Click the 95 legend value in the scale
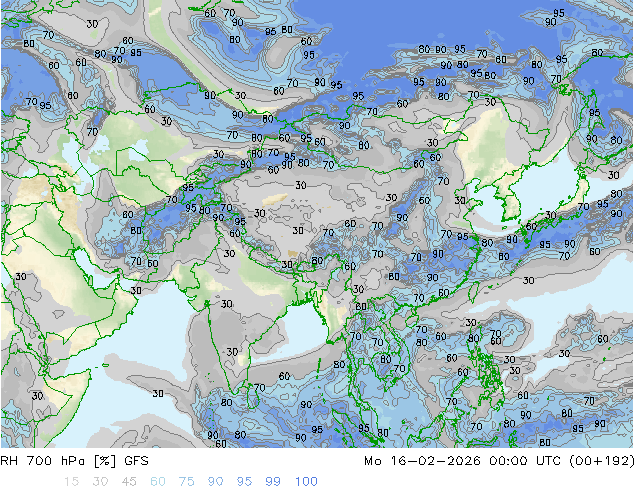This screenshot has width=634, height=490. click(244, 482)
